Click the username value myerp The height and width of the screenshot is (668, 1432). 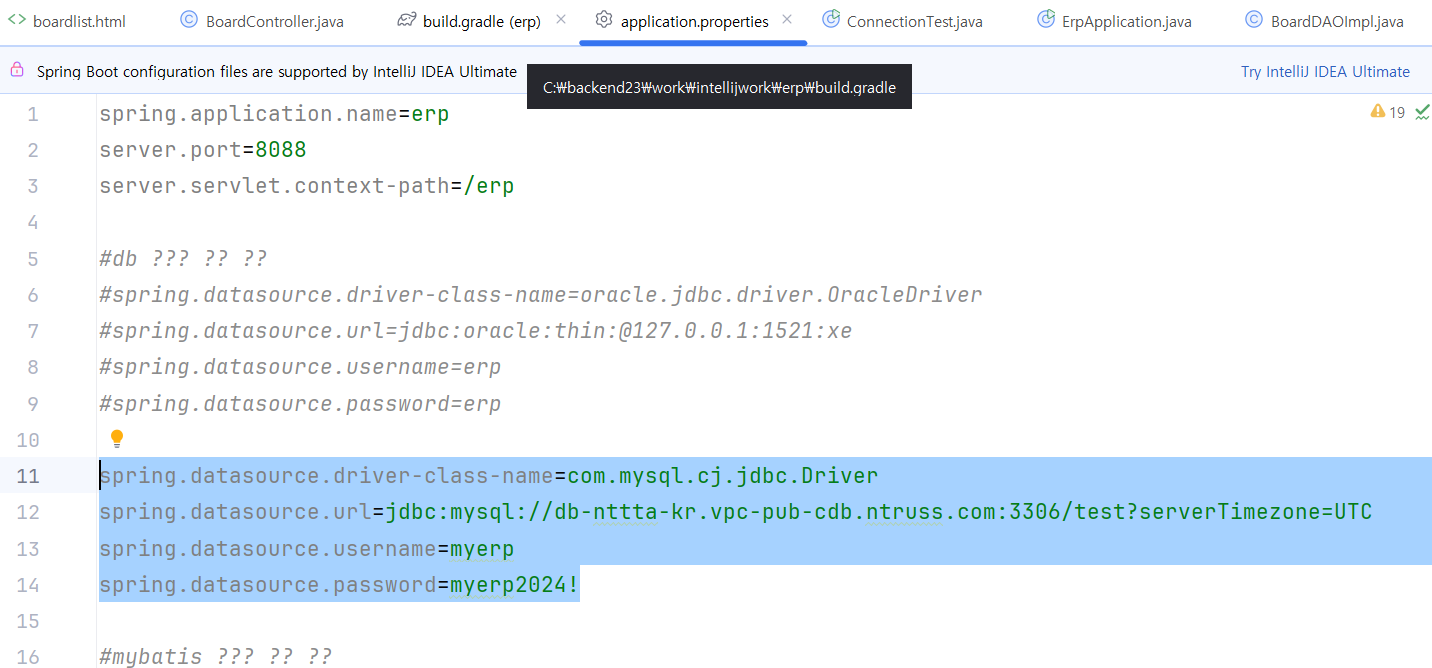482,549
